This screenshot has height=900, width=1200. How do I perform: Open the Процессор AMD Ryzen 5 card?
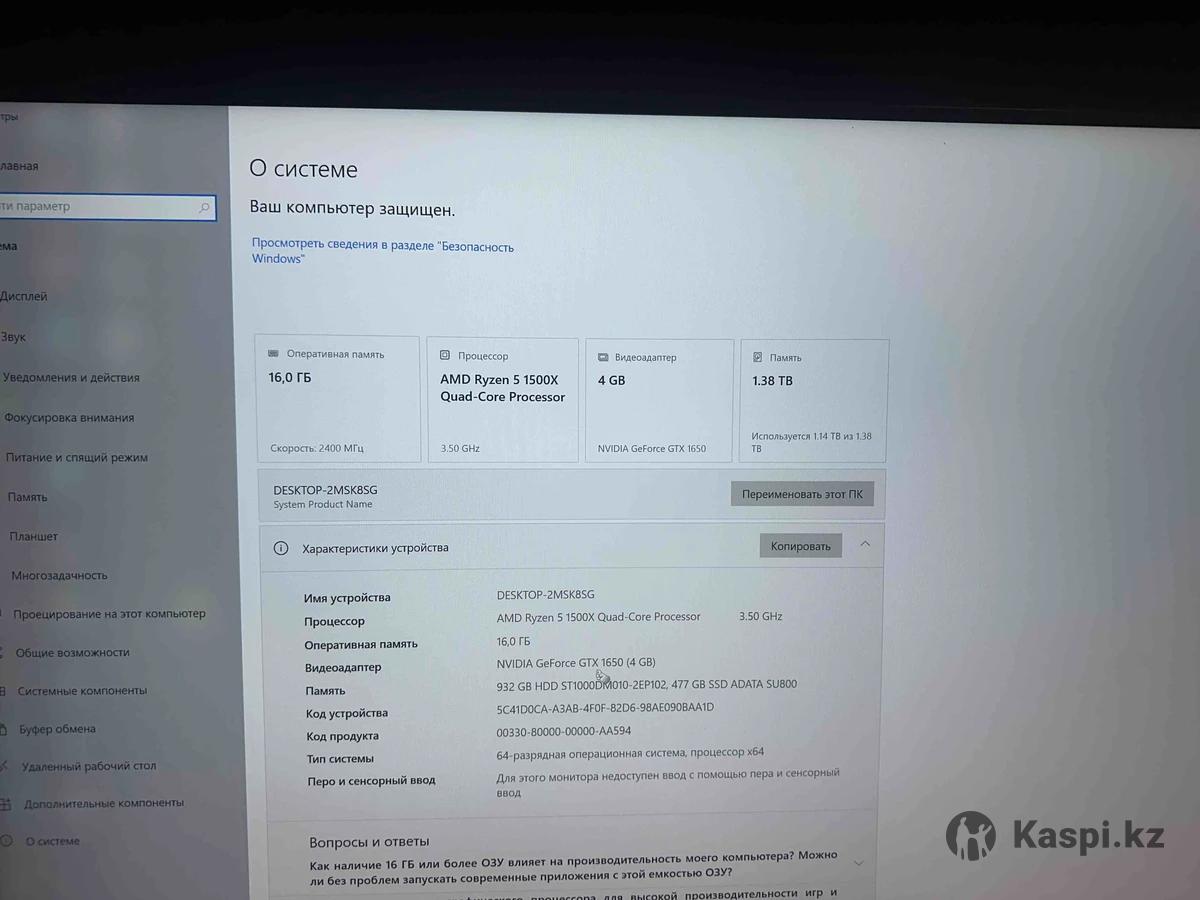[503, 400]
